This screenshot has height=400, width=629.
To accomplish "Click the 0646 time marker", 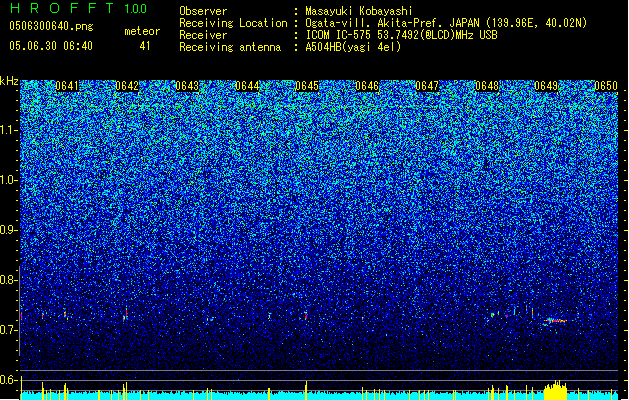I will point(367,86).
